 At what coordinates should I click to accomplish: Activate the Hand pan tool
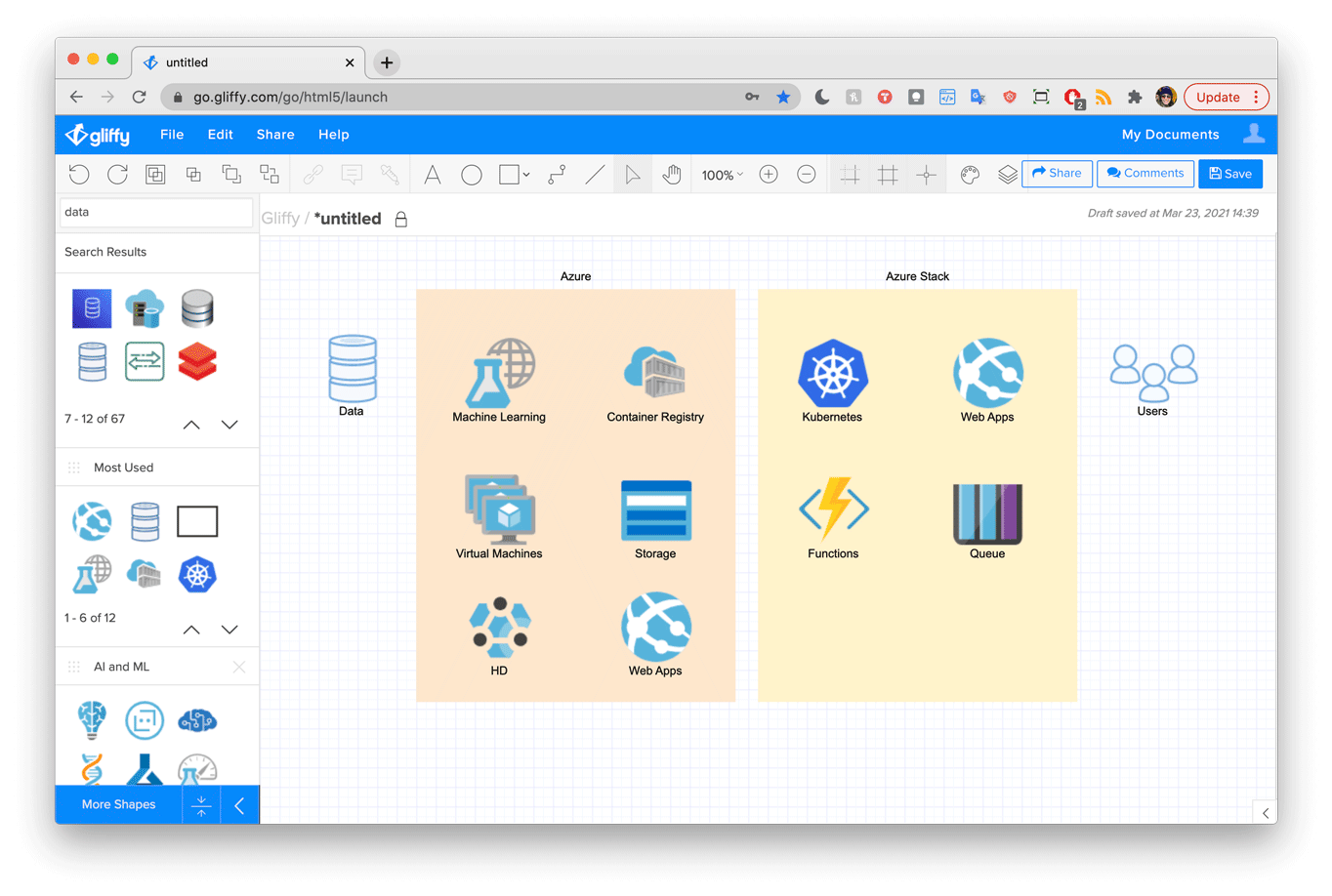(x=672, y=175)
